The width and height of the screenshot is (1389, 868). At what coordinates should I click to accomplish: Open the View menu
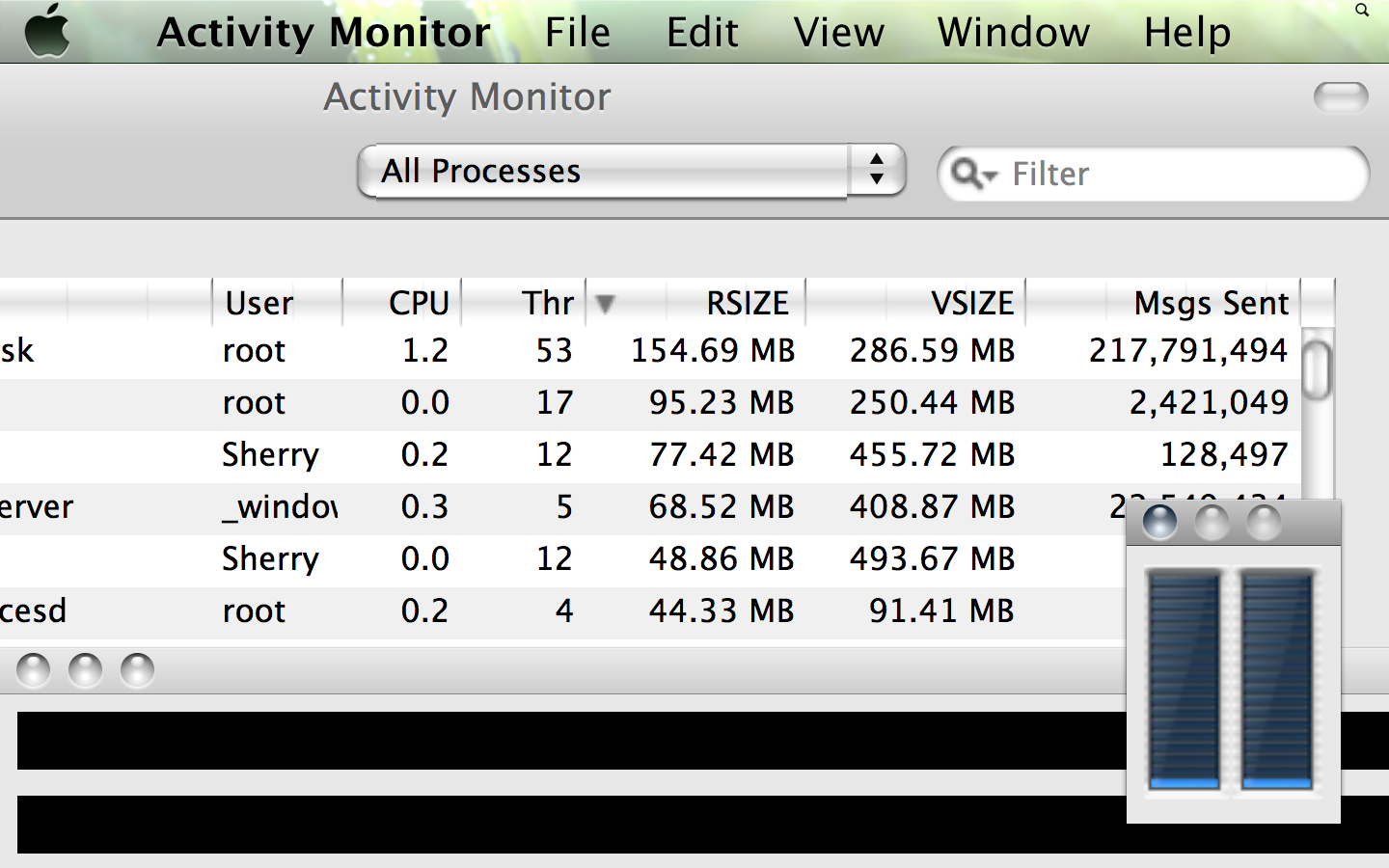pos(838,32)
